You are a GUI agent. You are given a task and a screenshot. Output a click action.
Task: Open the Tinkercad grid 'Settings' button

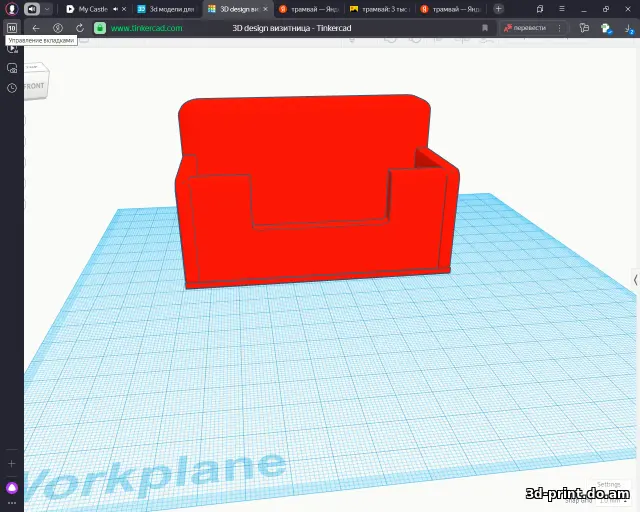(609, 484)
